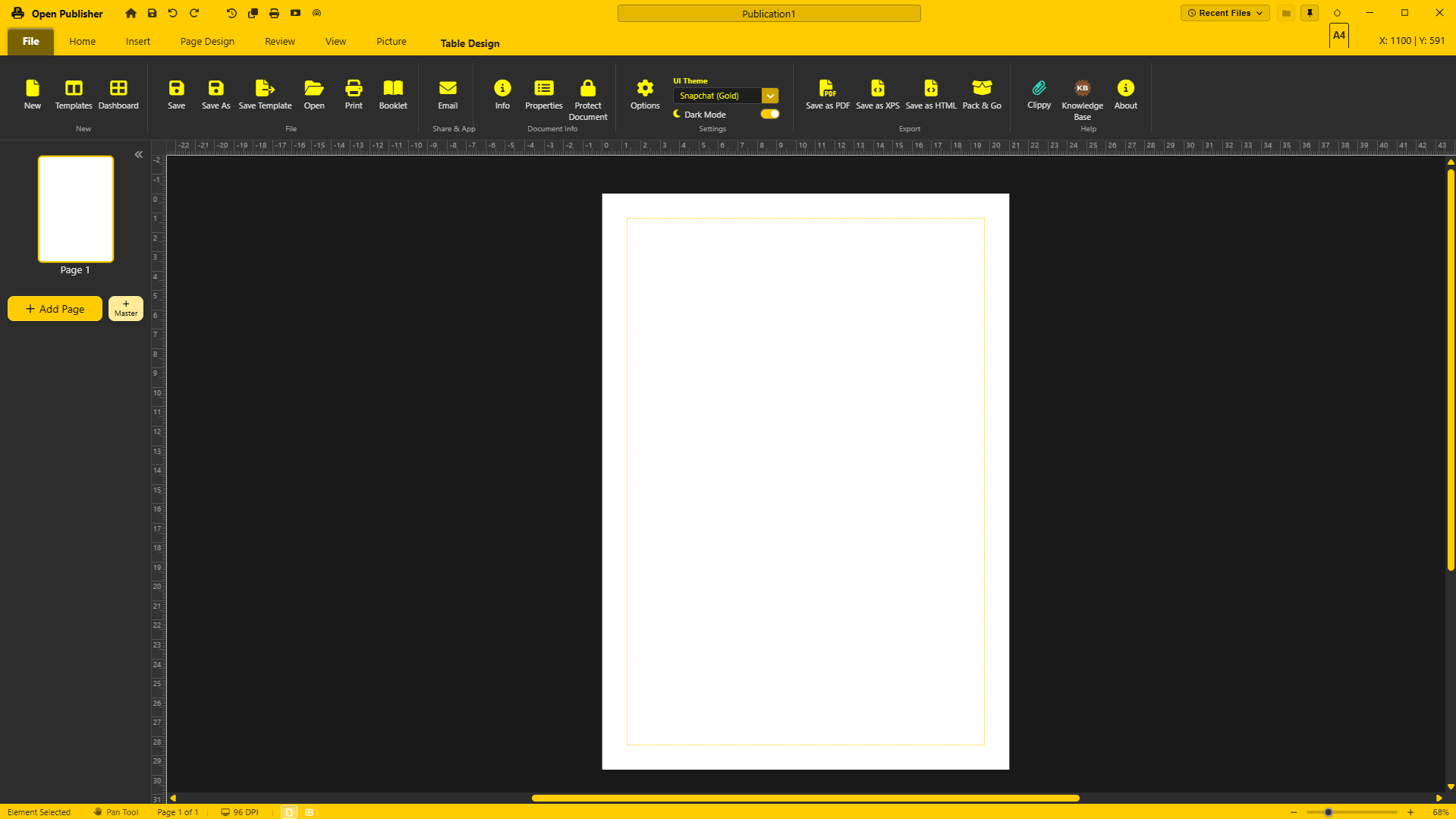The image size is (1456, 819).
Task: Export using Save as XPS
Action: (x=878, y=95)
